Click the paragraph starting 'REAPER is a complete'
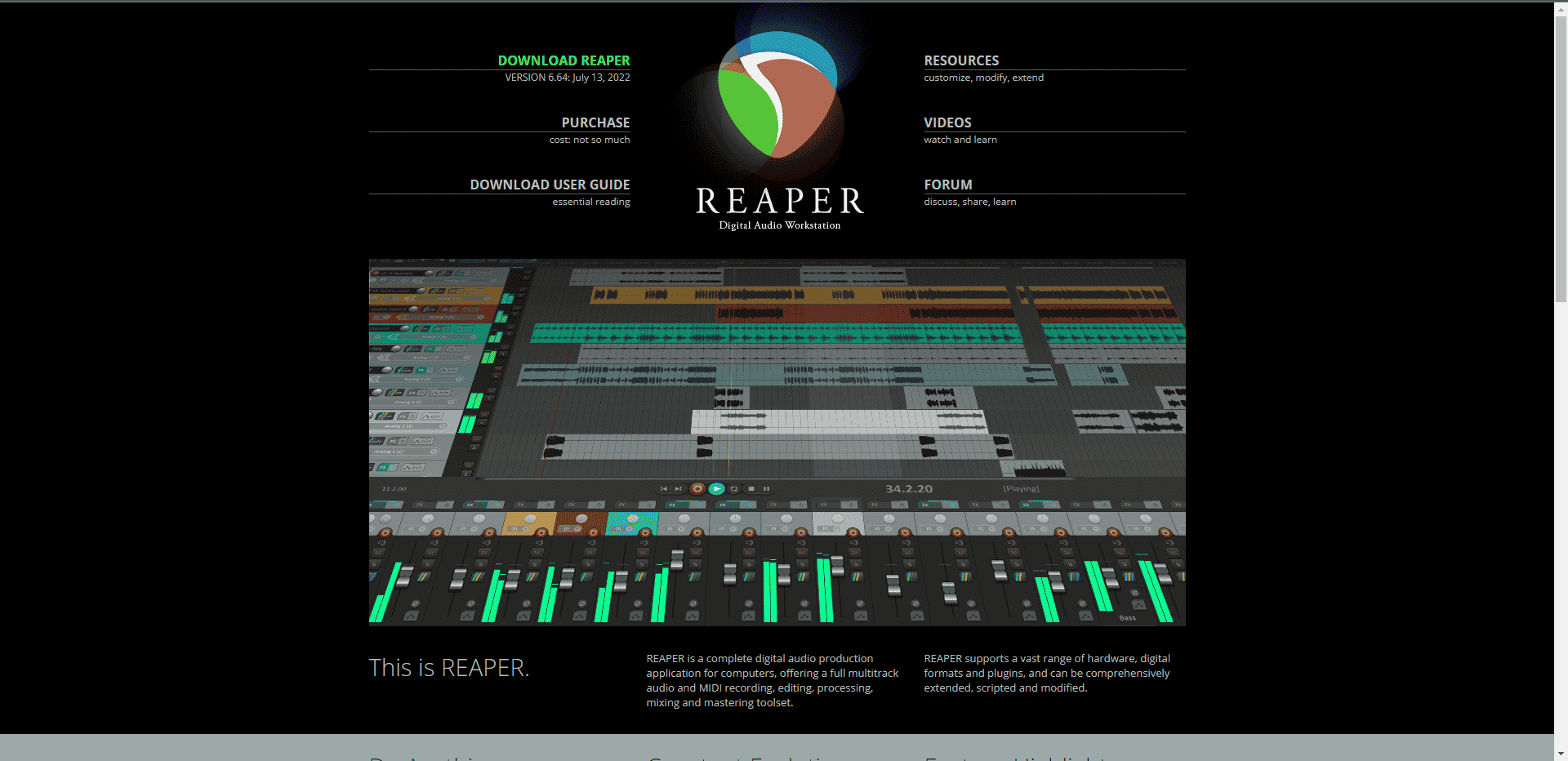The width and height of the screenshot is (1568, 761). 773,680
